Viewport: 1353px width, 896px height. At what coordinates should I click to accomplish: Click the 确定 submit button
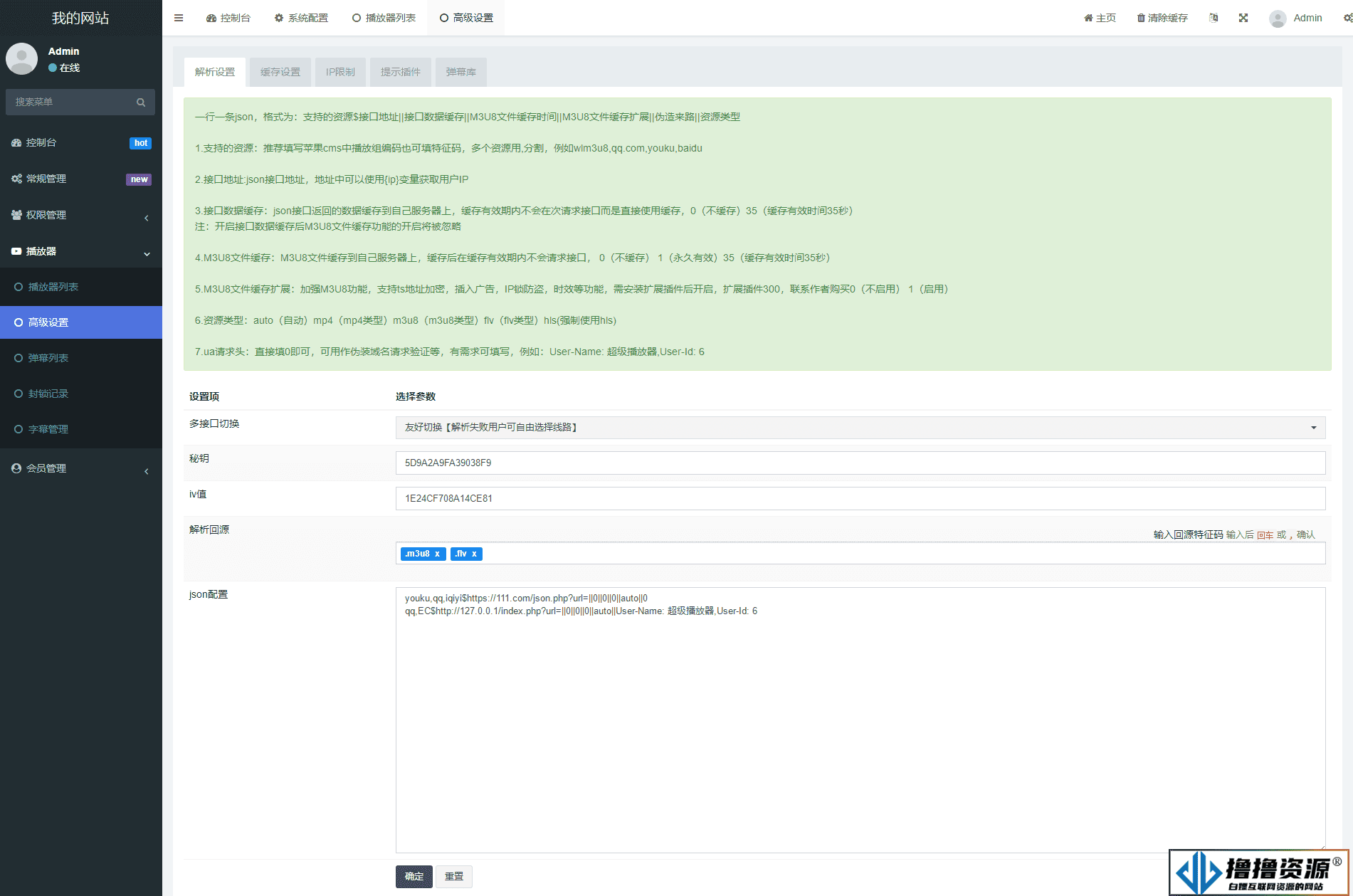[414, 877]
